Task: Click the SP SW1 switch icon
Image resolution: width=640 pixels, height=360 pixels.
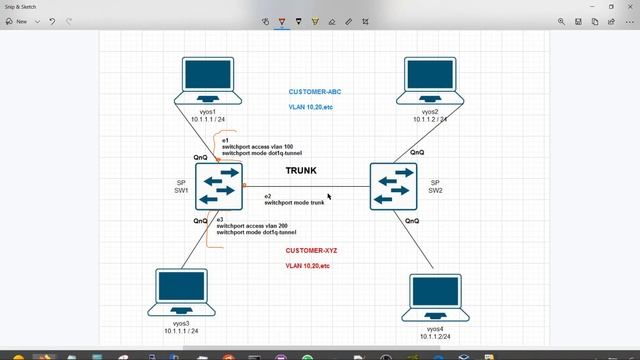Action: (219, 187)
